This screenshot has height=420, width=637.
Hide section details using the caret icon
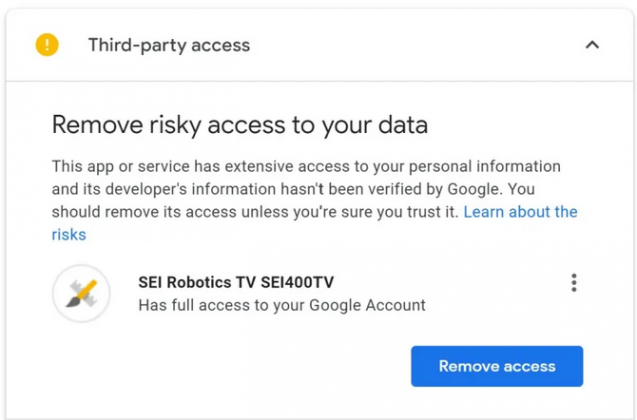(x=592, y=45)
